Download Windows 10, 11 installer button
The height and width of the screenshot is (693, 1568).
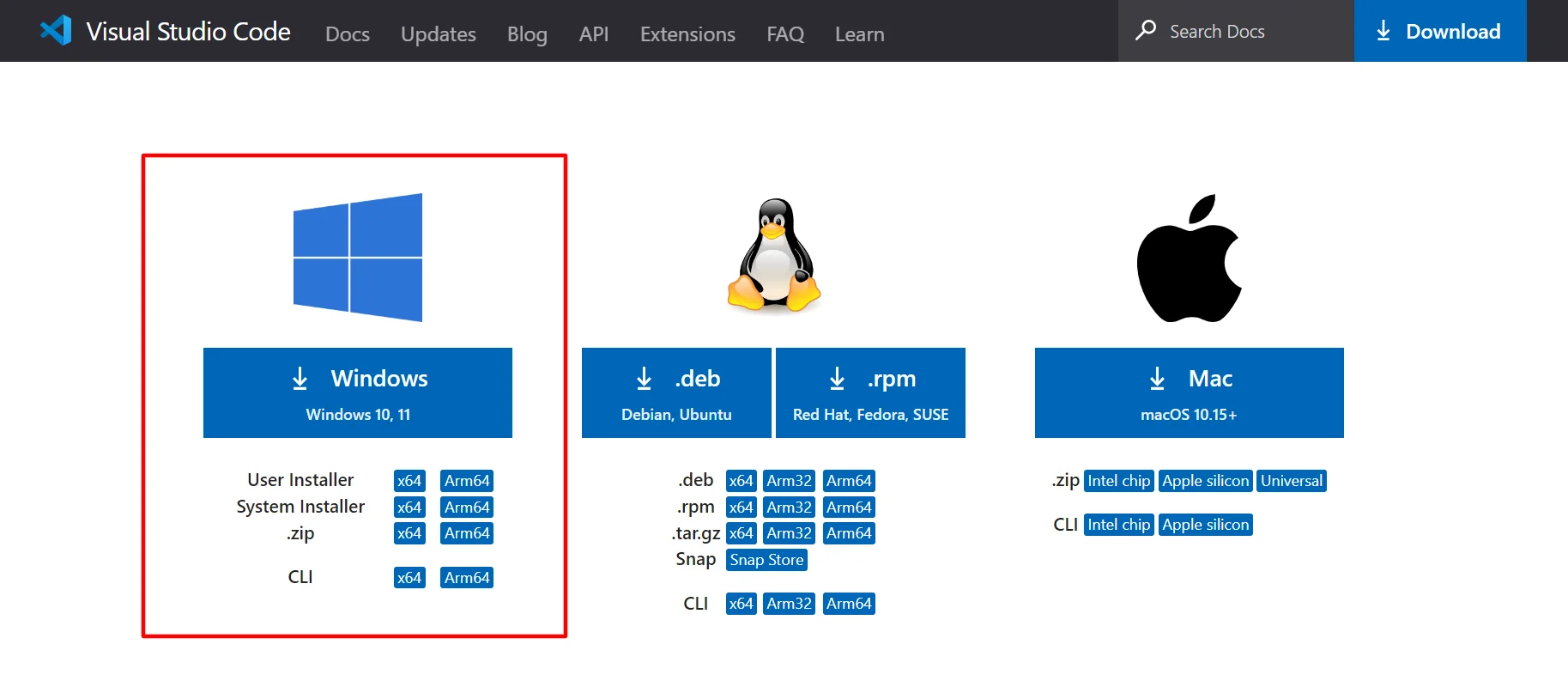[x=358, y=392]
